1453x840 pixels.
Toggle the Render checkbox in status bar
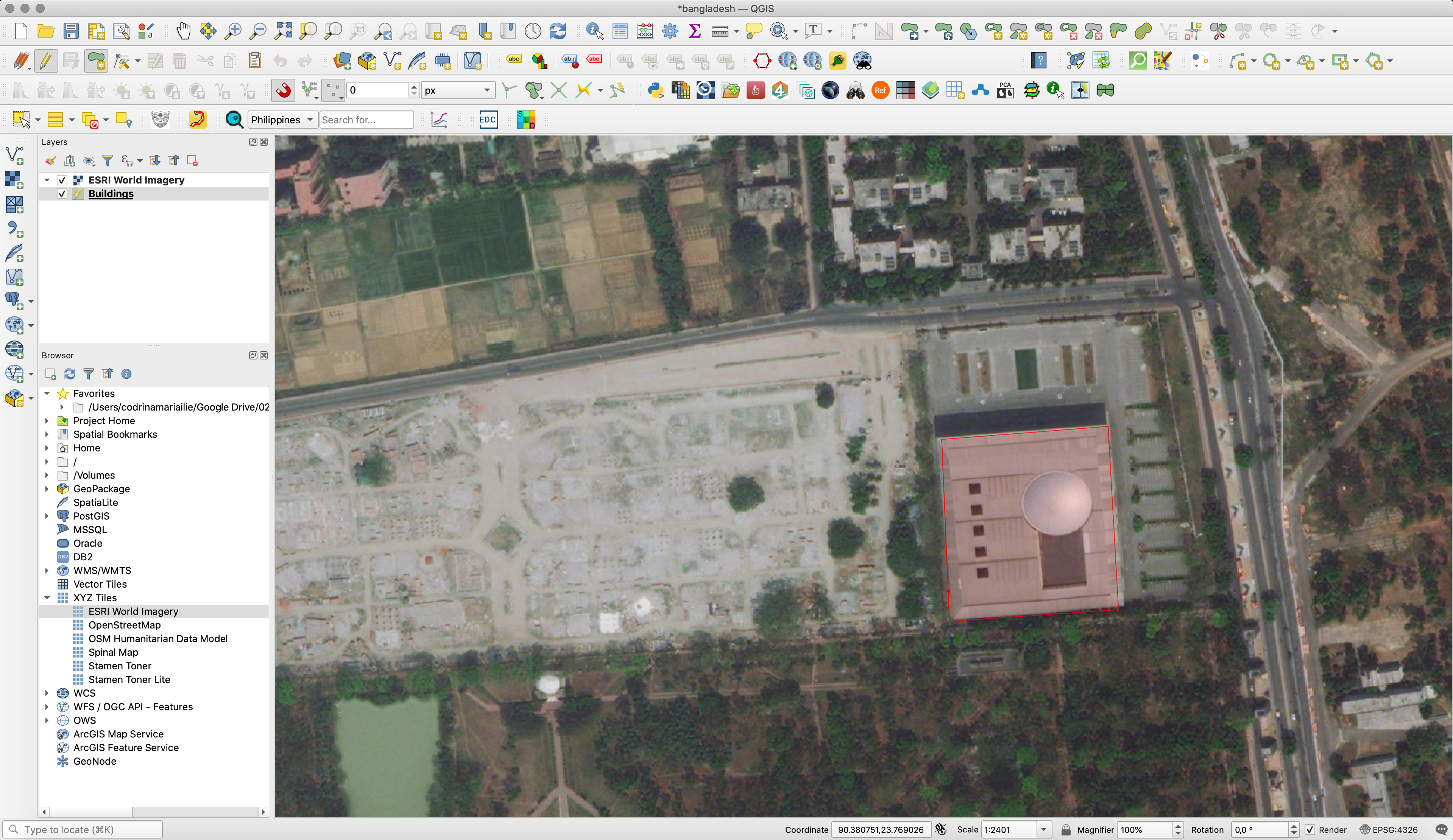[x=1310, y=830]
